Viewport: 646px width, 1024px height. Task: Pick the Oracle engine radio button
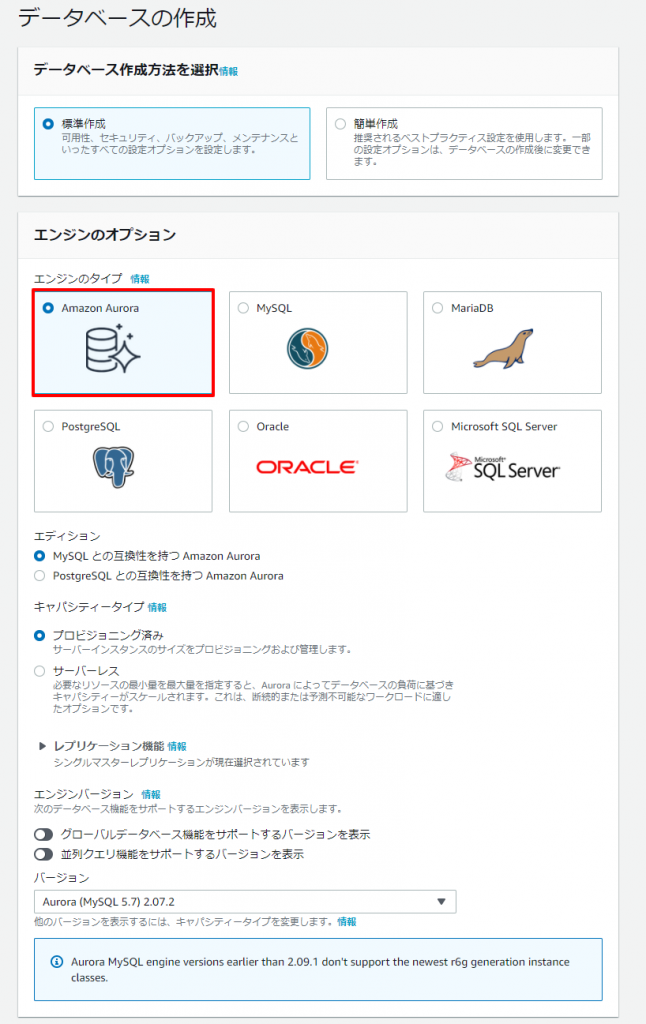(x=243, y=426)
